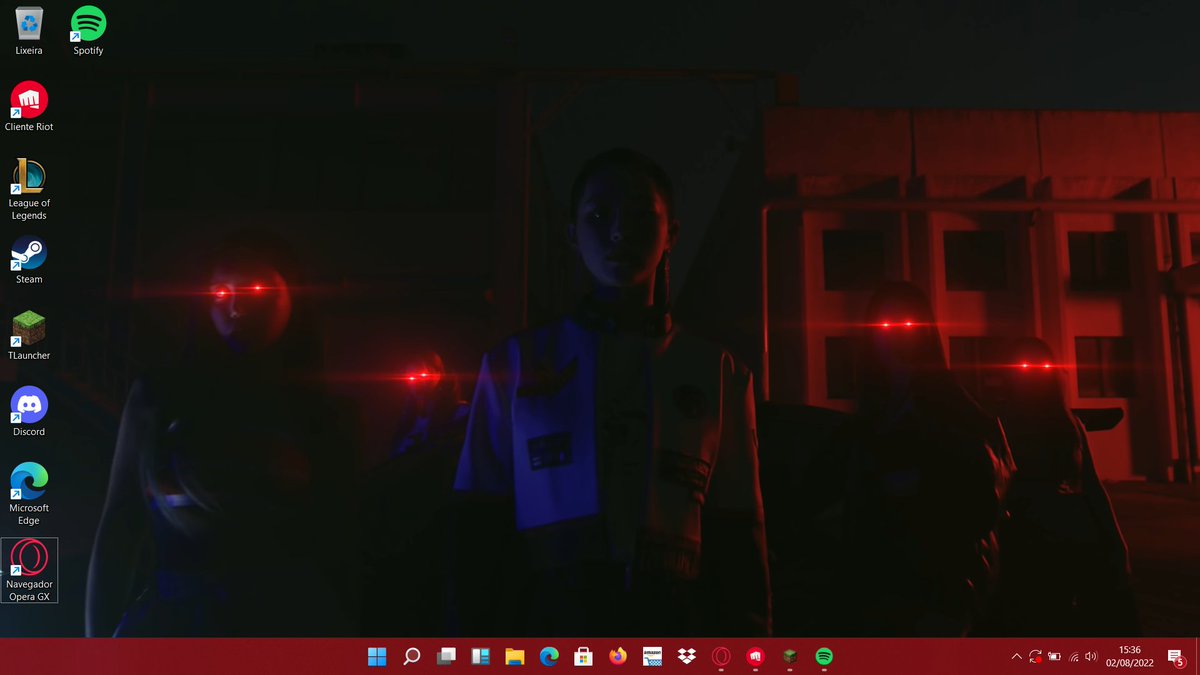Select the TLauncher desktop shortcut
This screenshot has height=675, width=1200.
(x=29, y=336)
